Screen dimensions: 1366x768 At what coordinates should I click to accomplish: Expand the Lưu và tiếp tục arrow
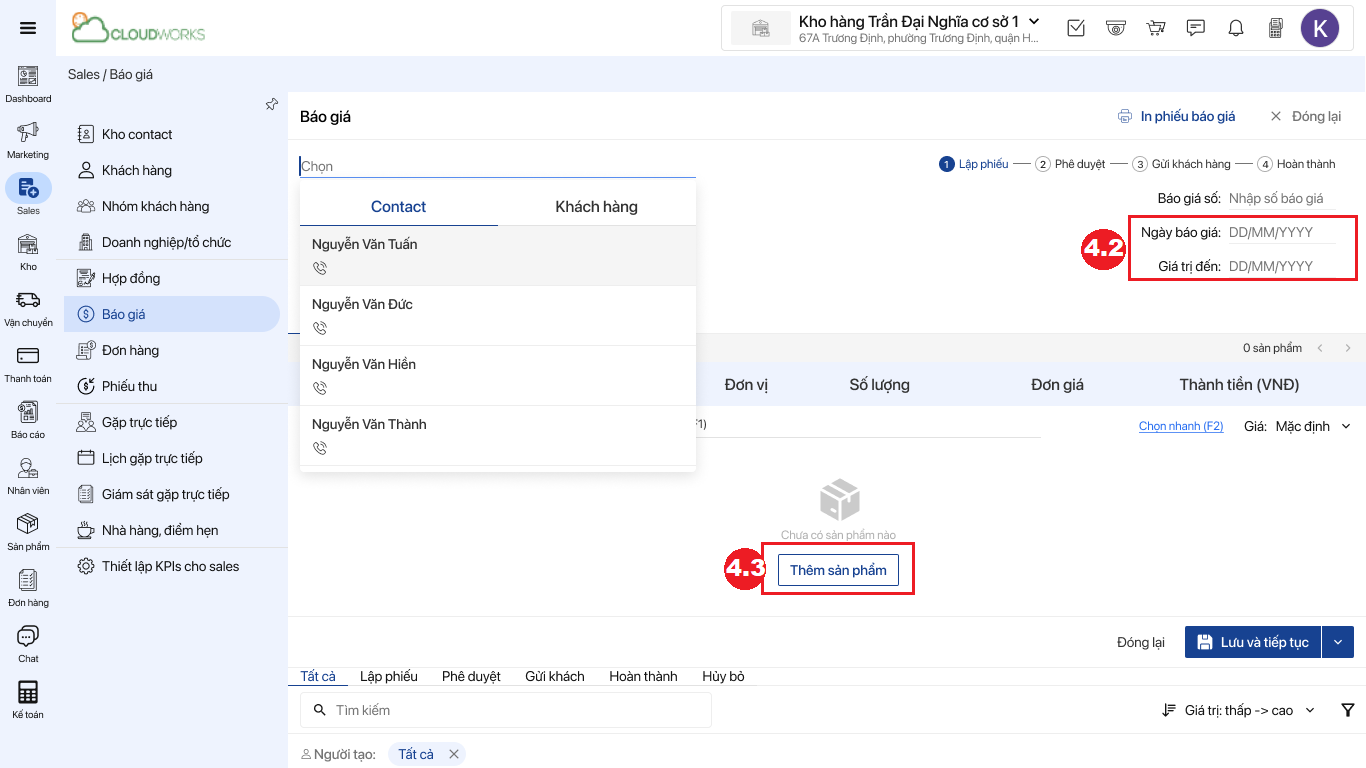1338,642
